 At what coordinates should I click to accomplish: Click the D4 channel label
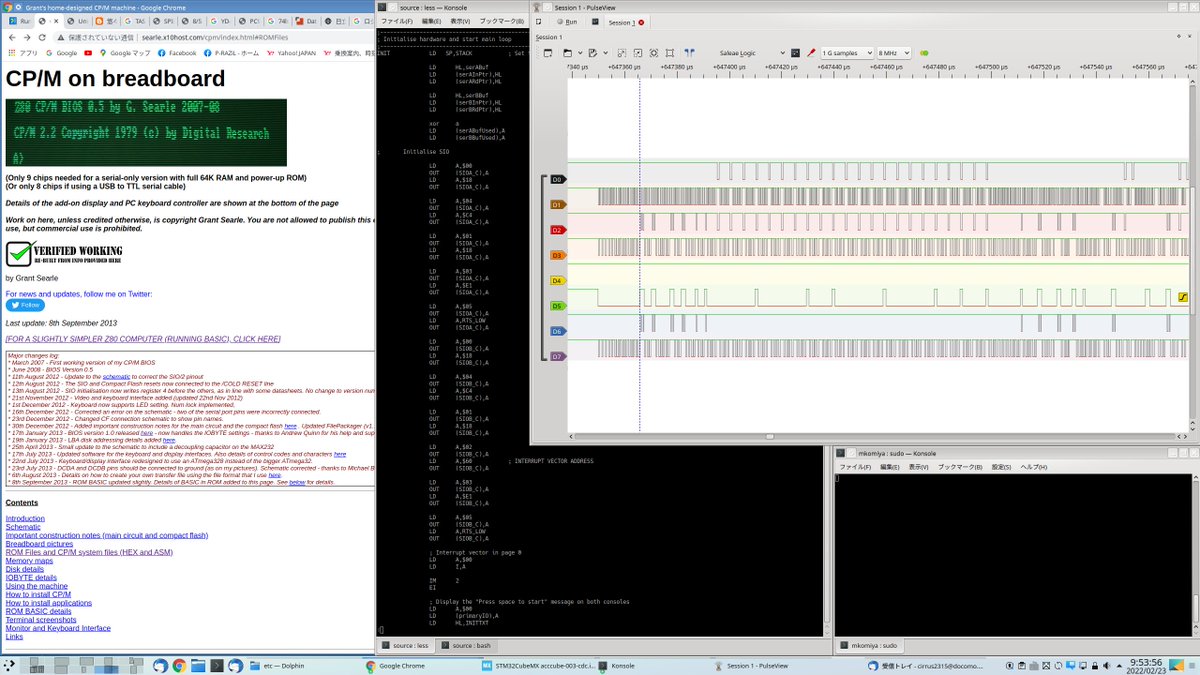[557, 281]
